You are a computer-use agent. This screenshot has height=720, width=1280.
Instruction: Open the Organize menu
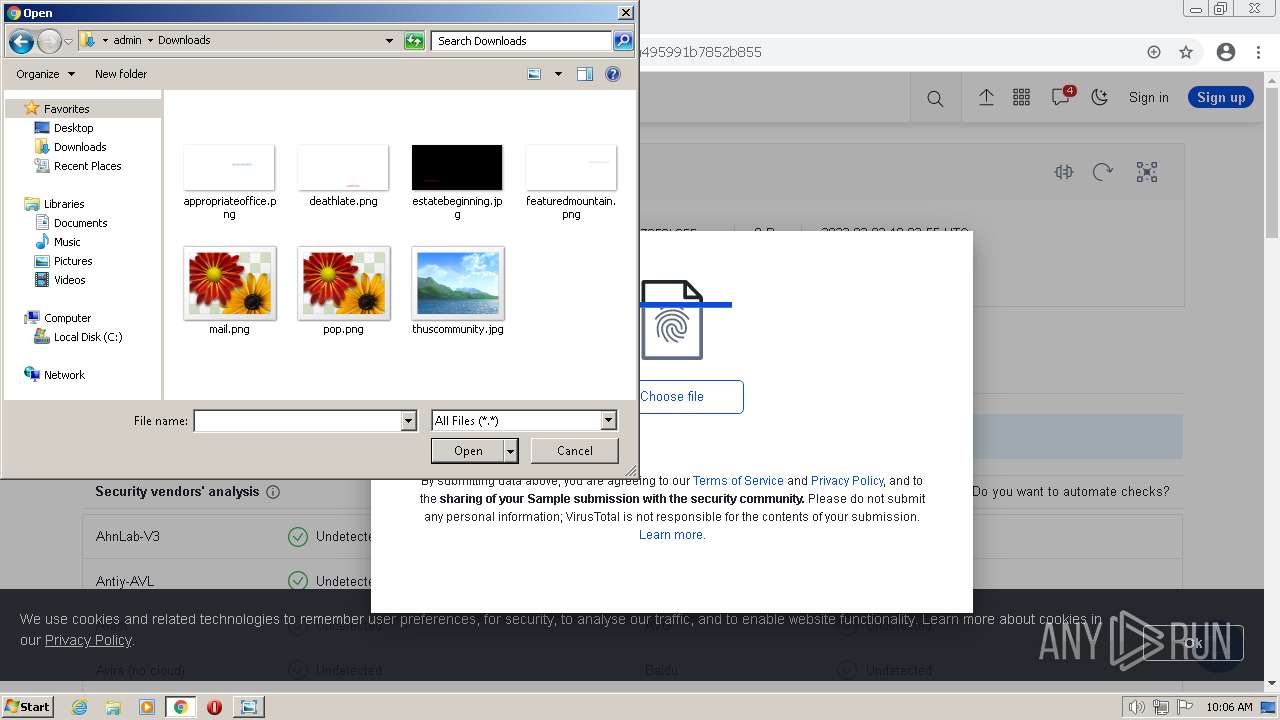click(45, 74)
